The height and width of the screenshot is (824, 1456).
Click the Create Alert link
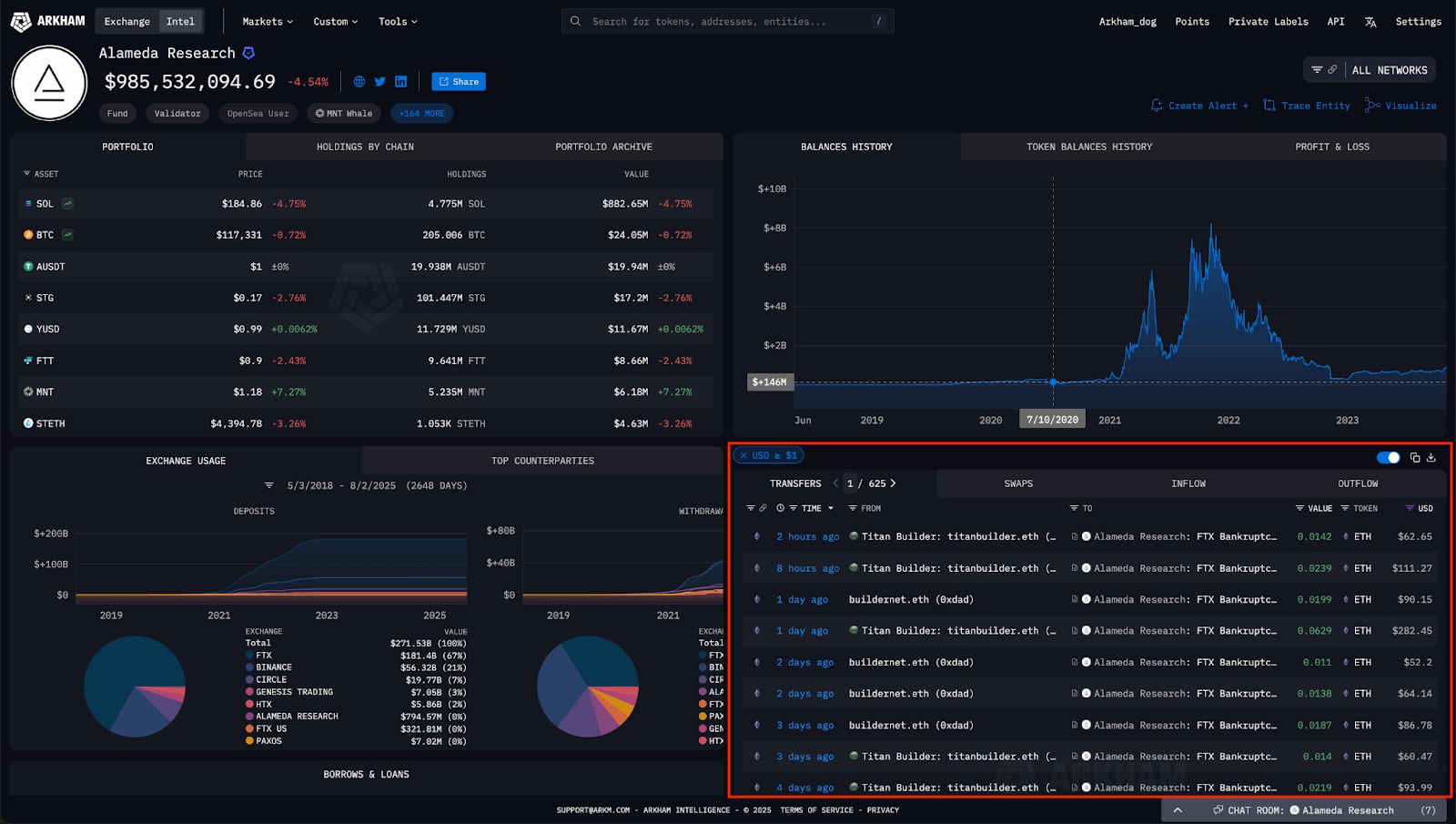pyautogui.click(x=1200, y=106)
